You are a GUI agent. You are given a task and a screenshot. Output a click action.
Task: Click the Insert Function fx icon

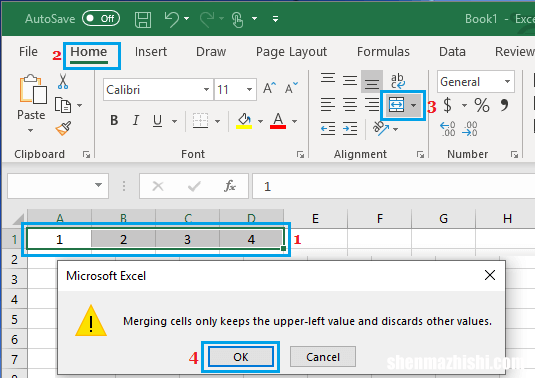230,186
